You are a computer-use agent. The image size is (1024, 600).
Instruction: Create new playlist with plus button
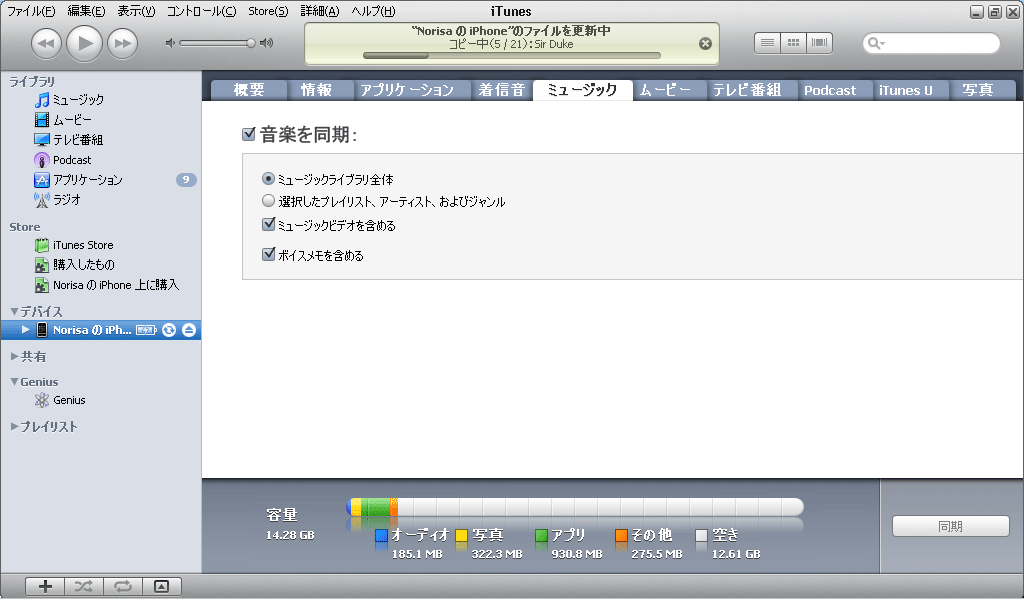(45, 586)
